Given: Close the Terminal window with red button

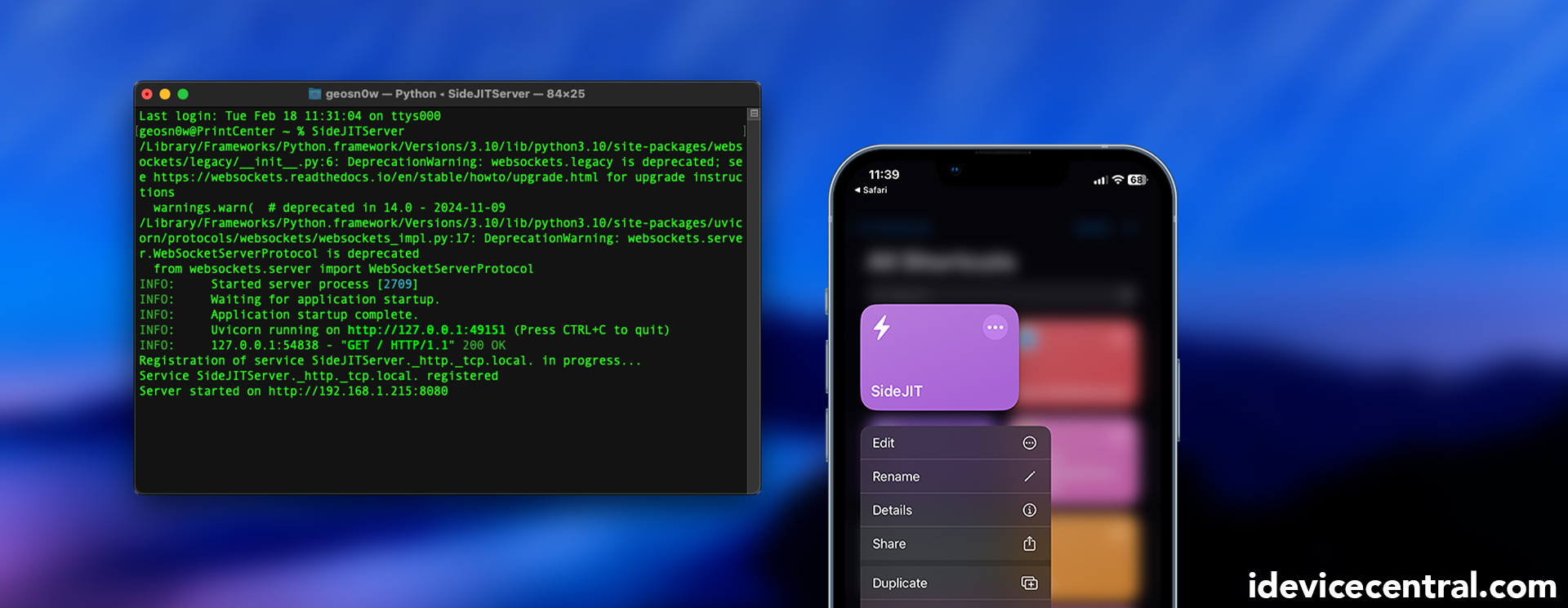Looking at the screenshot, I should pos(147,94).
